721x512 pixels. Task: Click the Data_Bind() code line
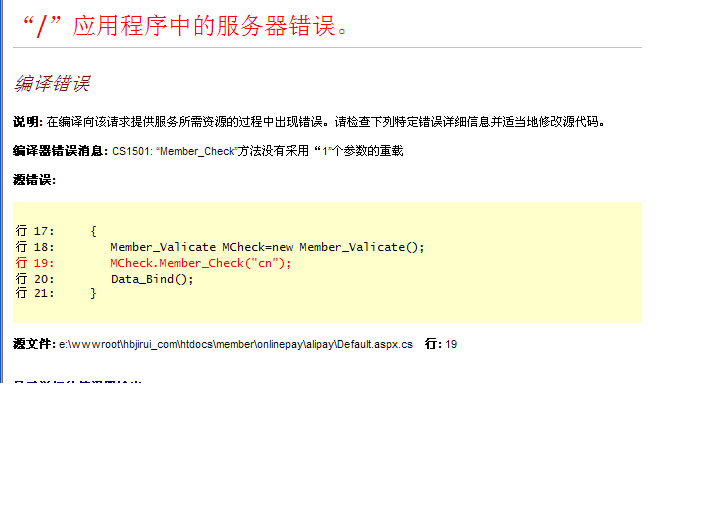click(152, 279)
